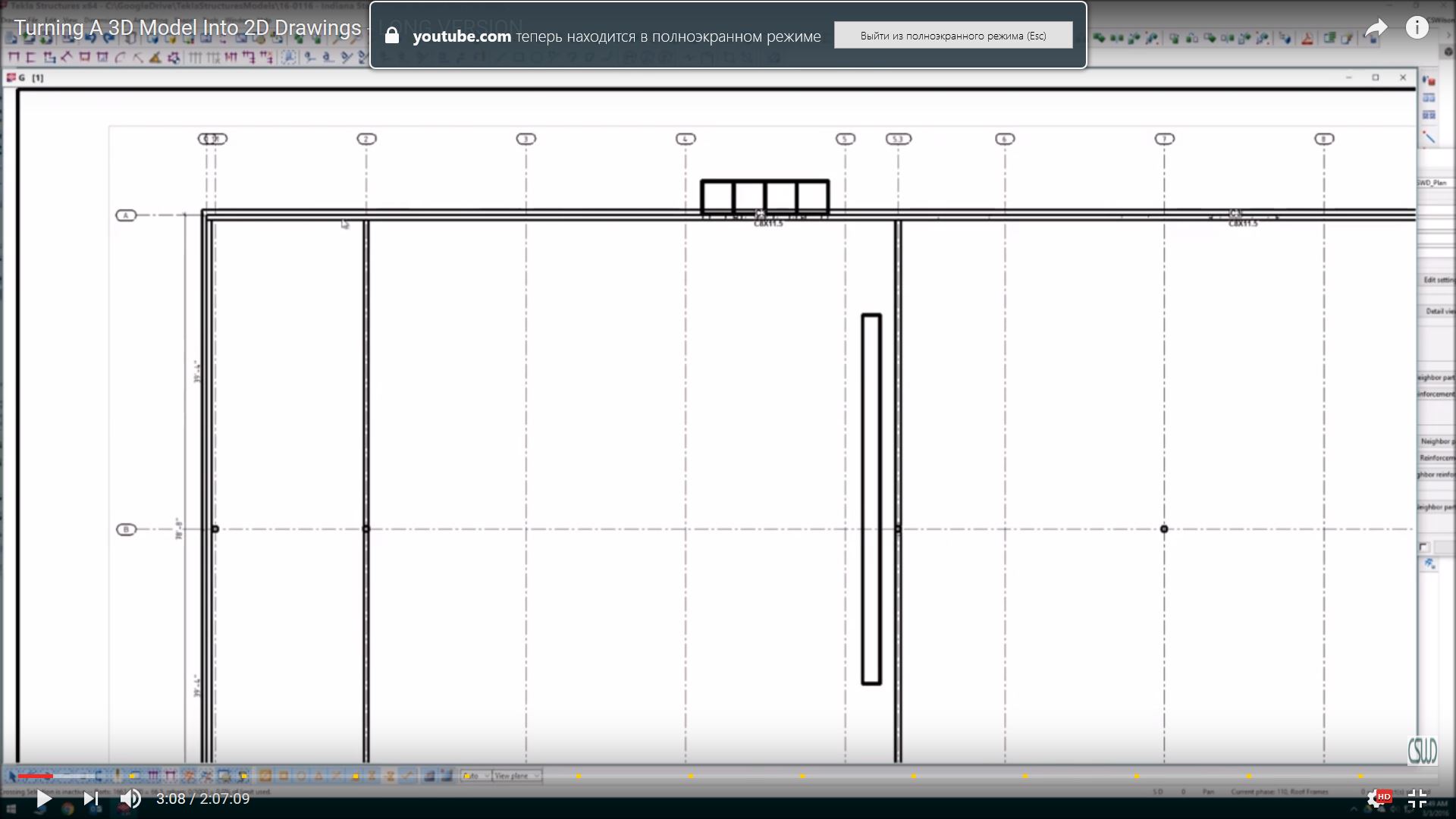The width and height of the screenshot is (1456, 819).
Task: Click Выйти из полноэкранного режима button
Action: point(953,36)
